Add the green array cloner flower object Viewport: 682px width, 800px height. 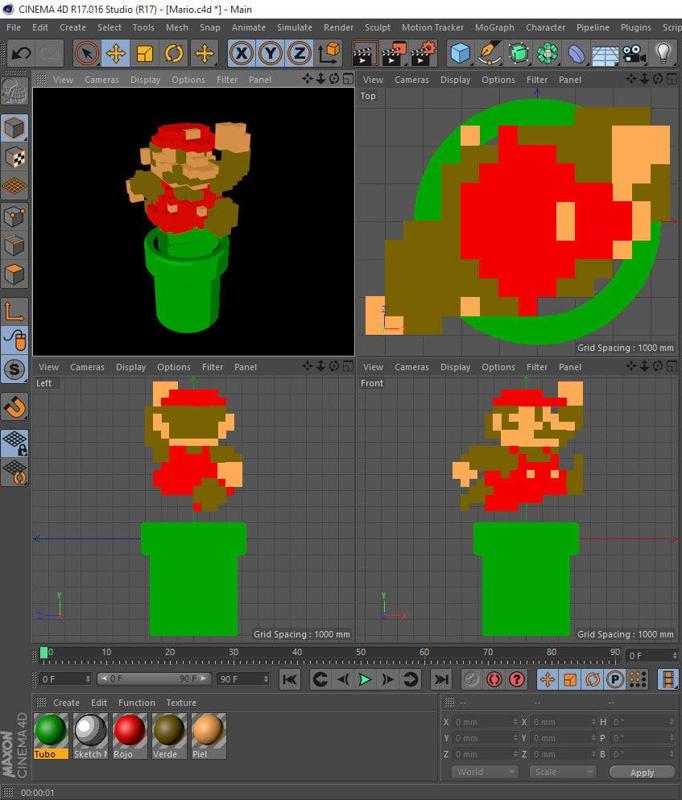[547, 53]
